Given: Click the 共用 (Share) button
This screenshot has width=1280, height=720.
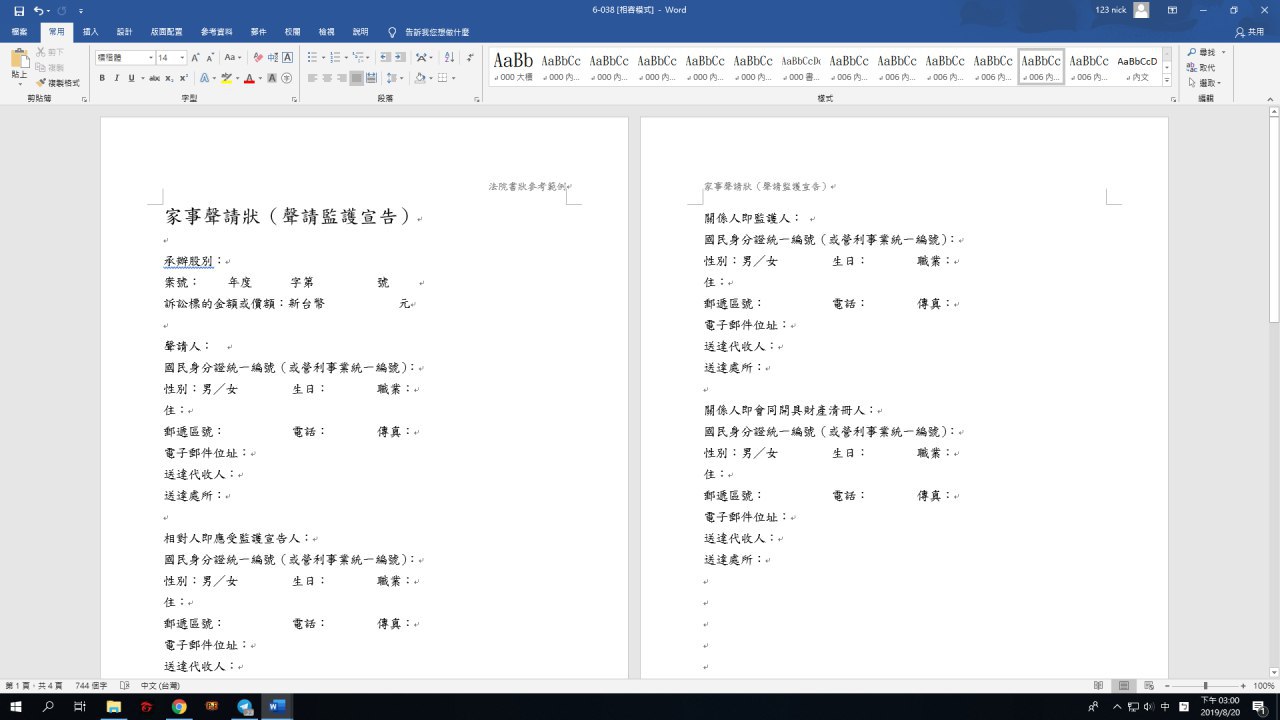Looking at the screenshot, I should coord(1249,32).
